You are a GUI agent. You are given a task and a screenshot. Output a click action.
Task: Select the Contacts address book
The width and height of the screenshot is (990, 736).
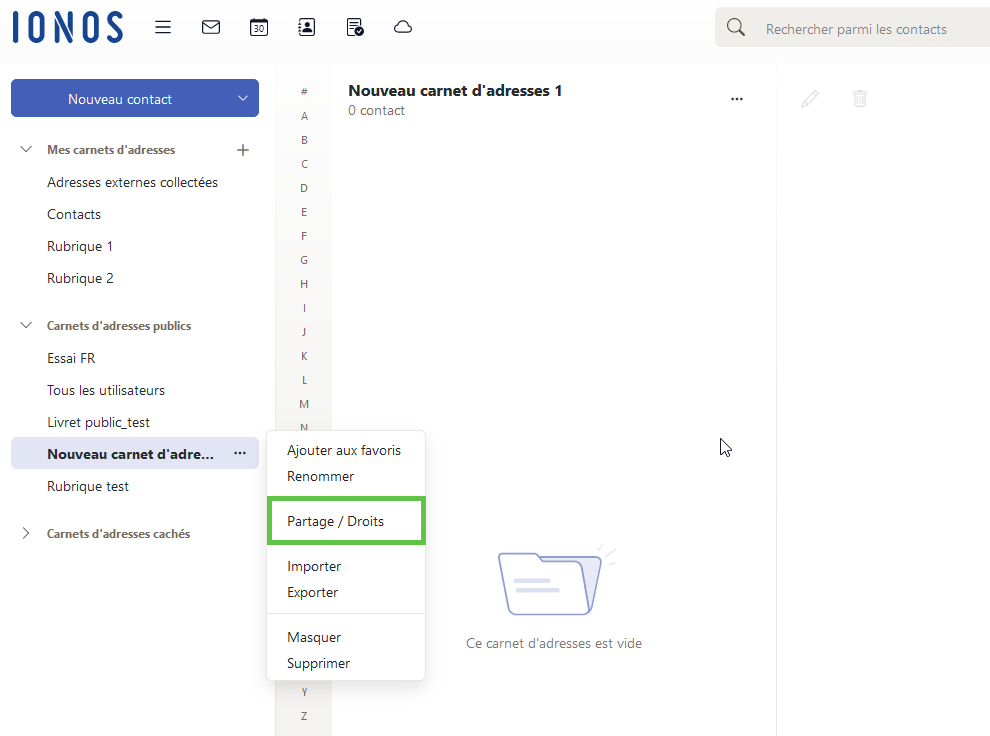coord(74,215)
